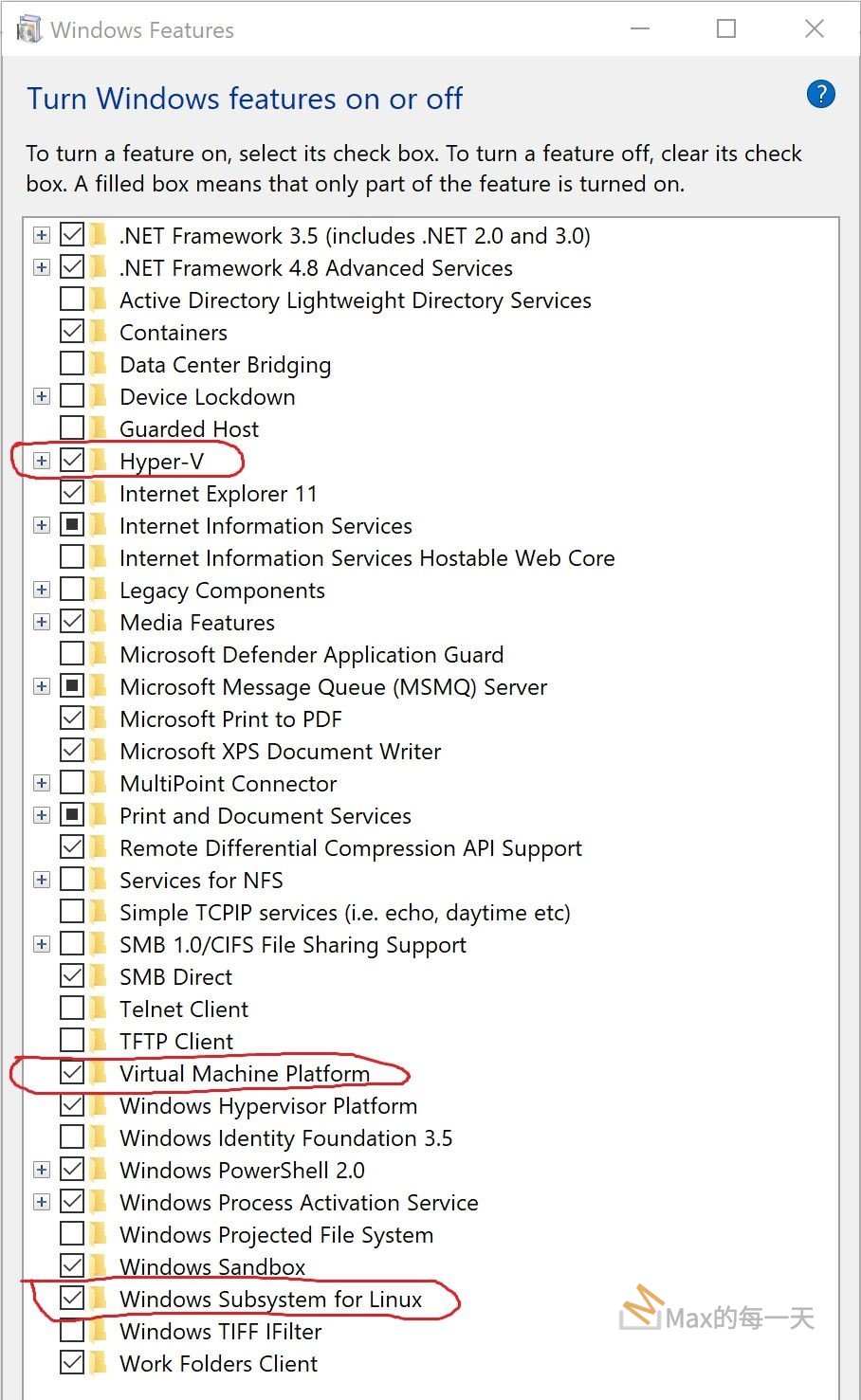This screenshot has width=861, height=1400.
Task: Click the folder icon beside Hyper-V
Action: coord(99,461)
